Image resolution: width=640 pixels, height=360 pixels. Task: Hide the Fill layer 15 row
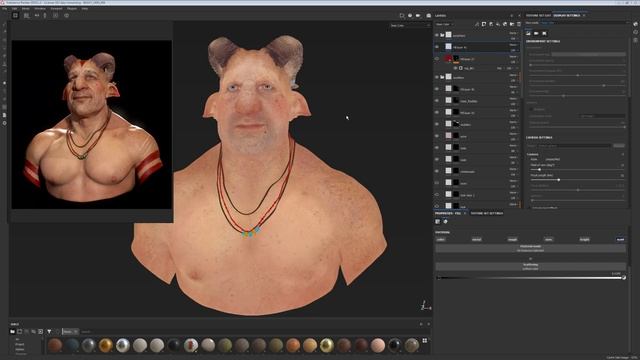tap(437, 112)
